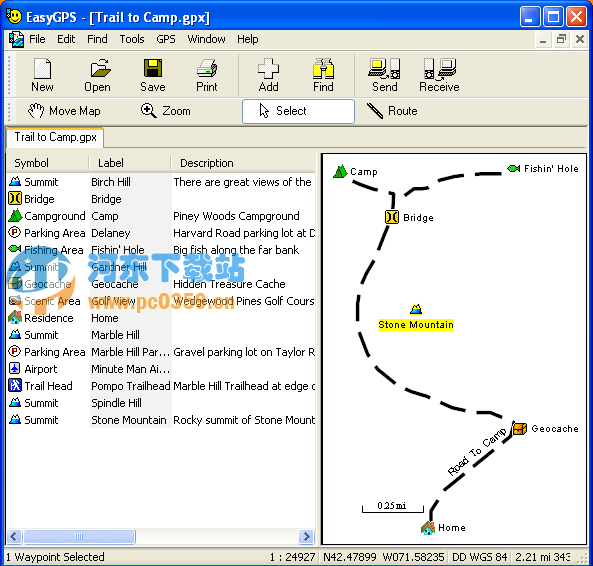The image size is (593, 566).
Task: Click the highlighted Stone Mountain map label
Action: (416, 324)
